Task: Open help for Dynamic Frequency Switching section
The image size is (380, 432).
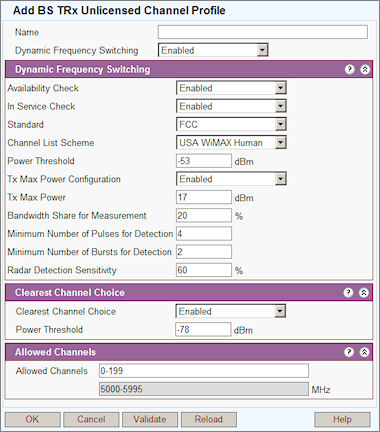Action: click(349, 69)
